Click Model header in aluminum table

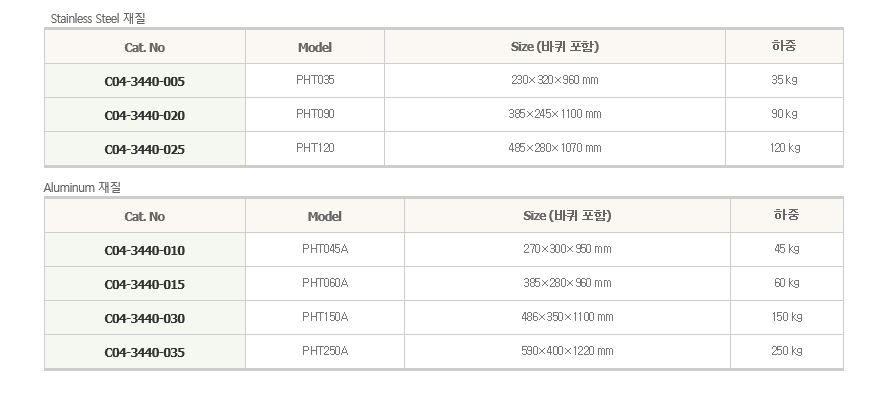[324, 216]
